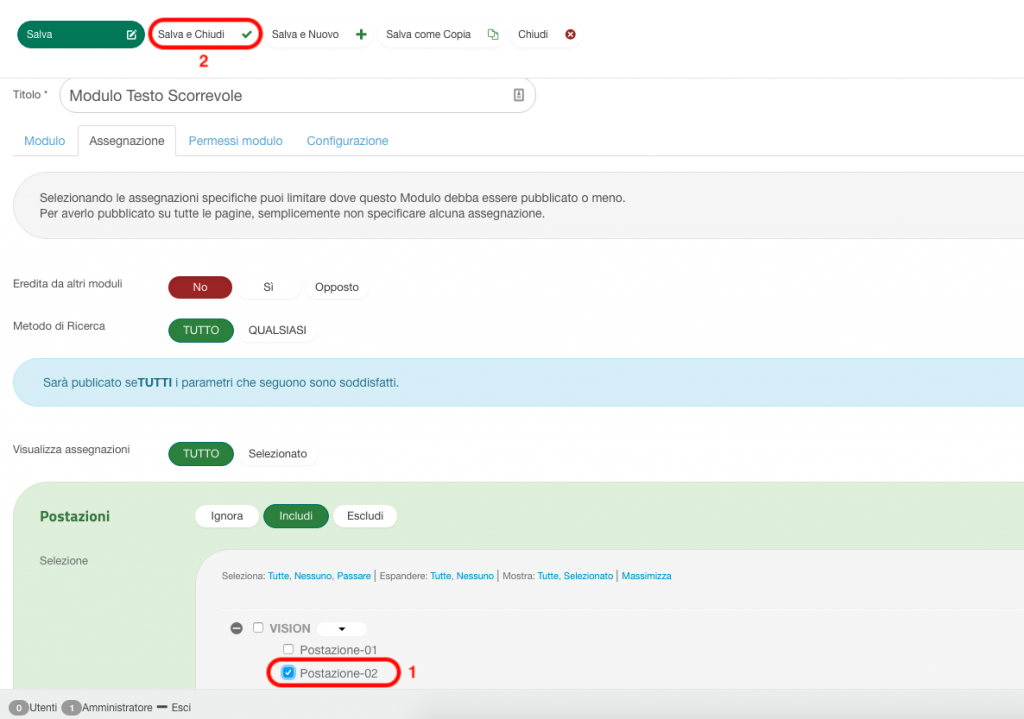Click Salva e Chiudi button
1024x719 pixels.
pos(205,34)
